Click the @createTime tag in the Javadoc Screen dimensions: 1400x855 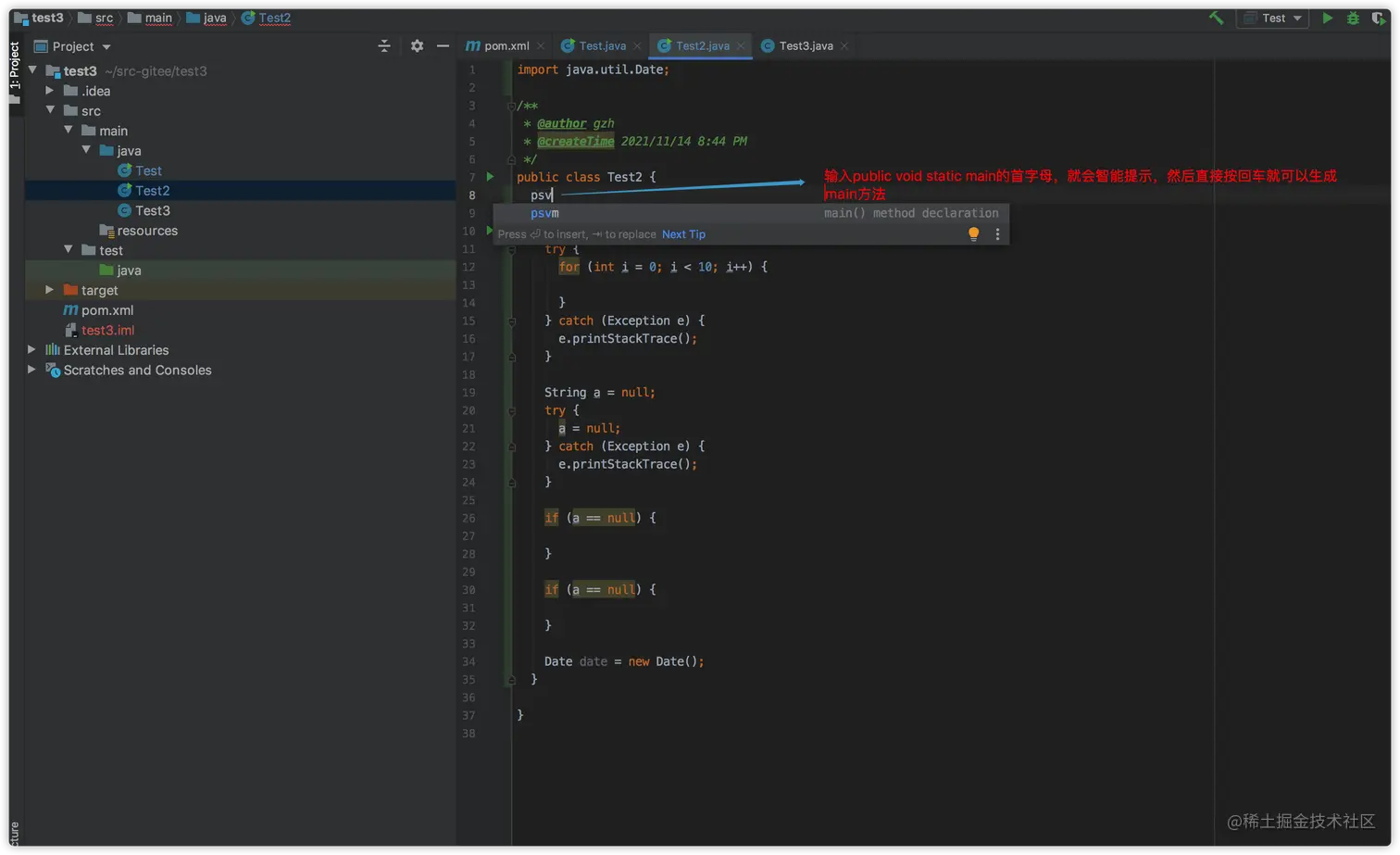click(x=575, y=142)
